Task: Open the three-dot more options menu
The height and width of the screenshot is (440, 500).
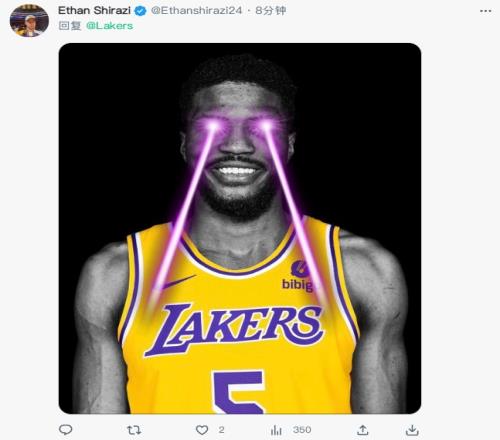Action: [485, 11]
